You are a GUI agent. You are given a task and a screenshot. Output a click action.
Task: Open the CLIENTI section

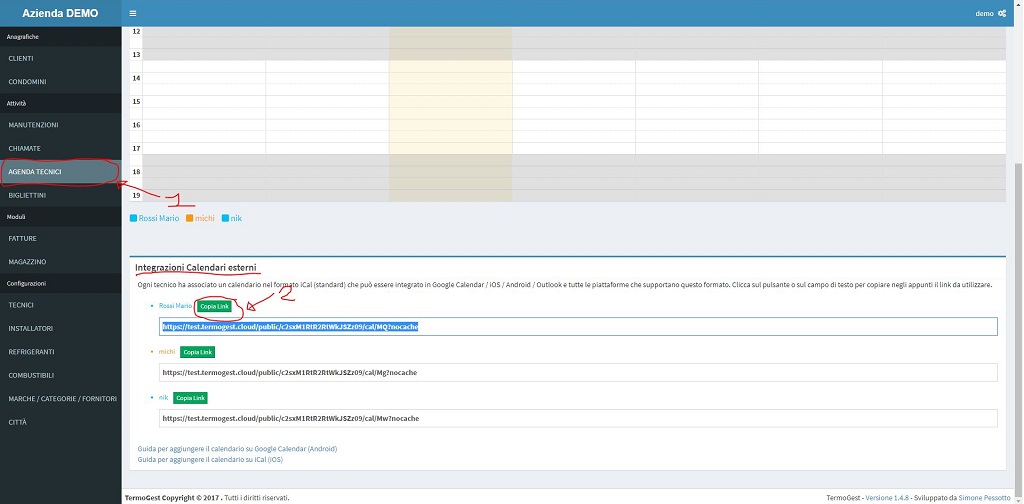pyautogui.click(x=61, y=58)
